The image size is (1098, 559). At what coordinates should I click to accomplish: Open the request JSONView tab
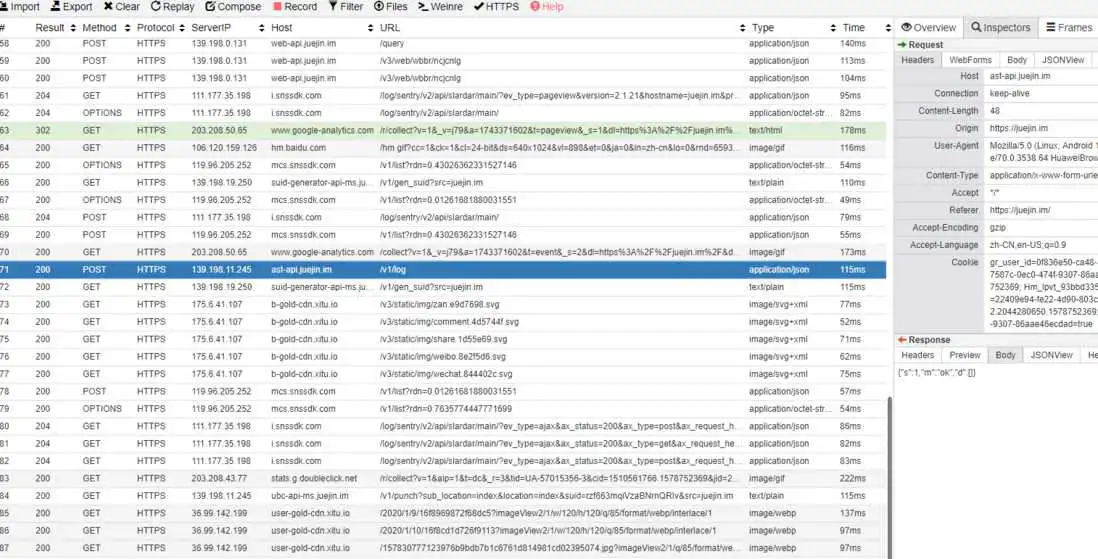1063,60
